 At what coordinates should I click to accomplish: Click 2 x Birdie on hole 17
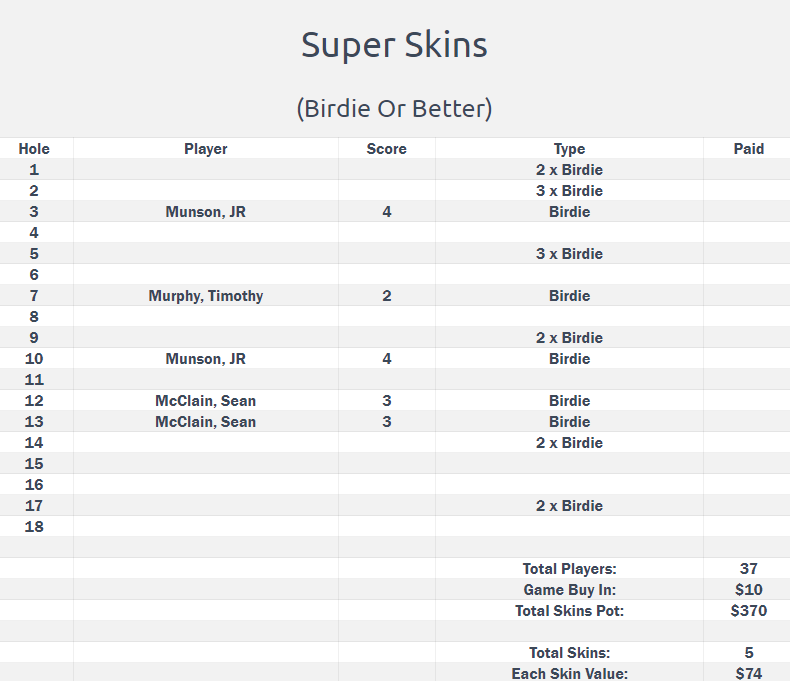[x=569, y=506]
